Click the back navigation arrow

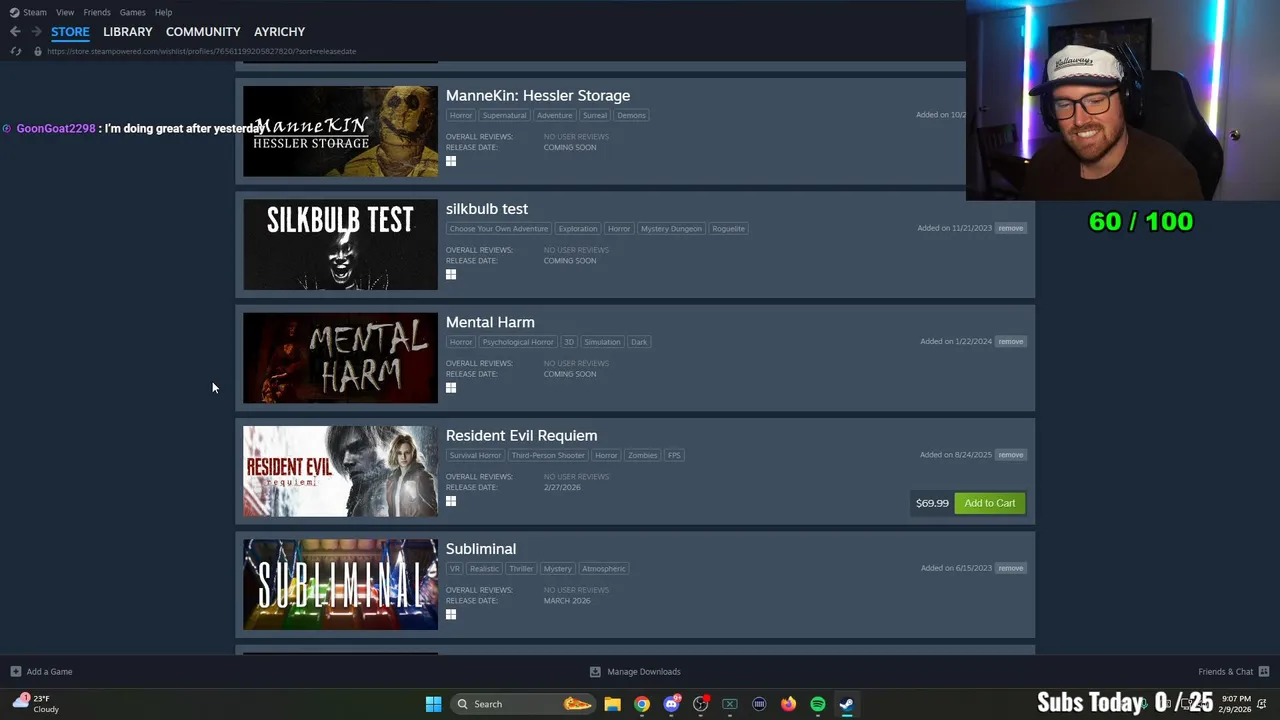[15, 32]
